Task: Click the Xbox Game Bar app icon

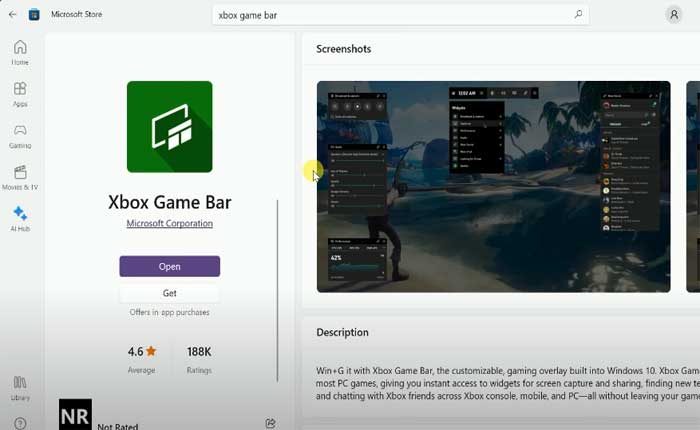Action: [x=170, y=126]
